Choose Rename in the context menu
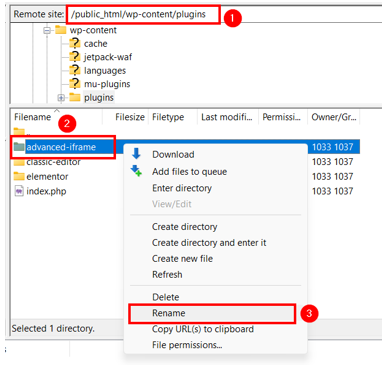The image size is (382, 365). [x=212, y=313]
